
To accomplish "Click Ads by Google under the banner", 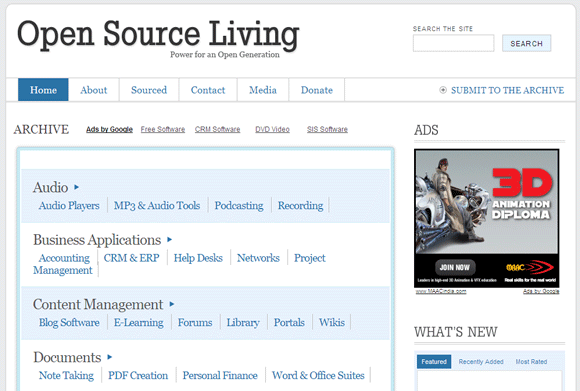I will coord(541,291).
